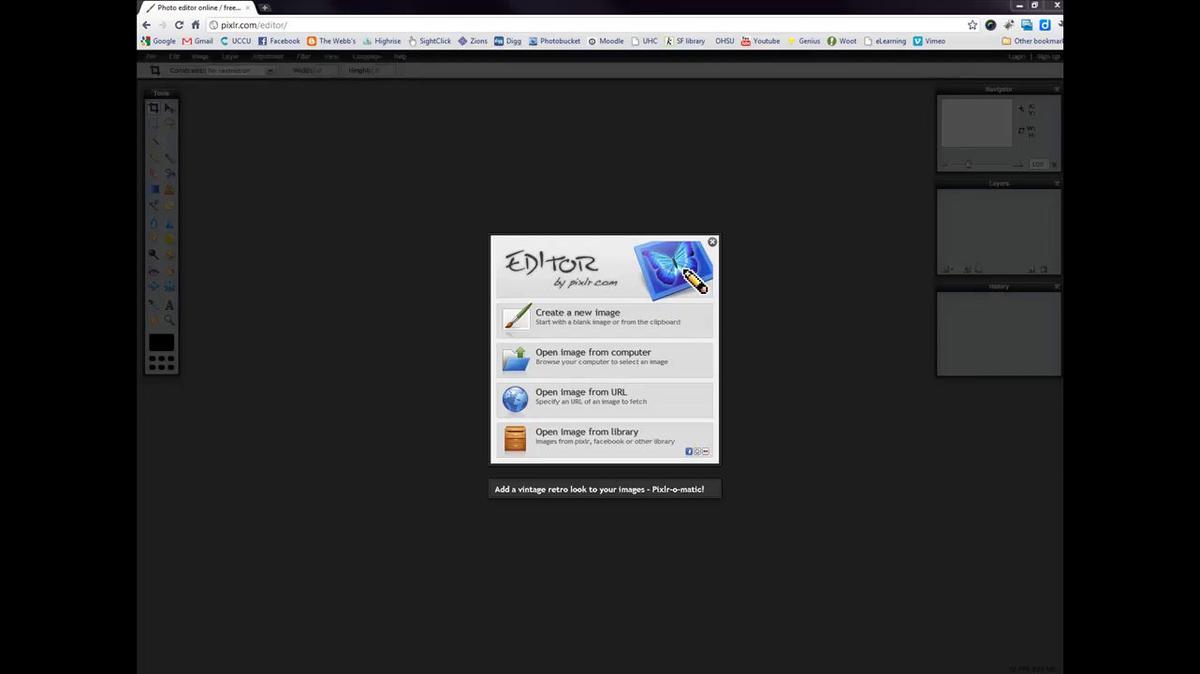Pick the Dodge tool
This screenshot has height=674, width=1200.
[x=154, y=254]
